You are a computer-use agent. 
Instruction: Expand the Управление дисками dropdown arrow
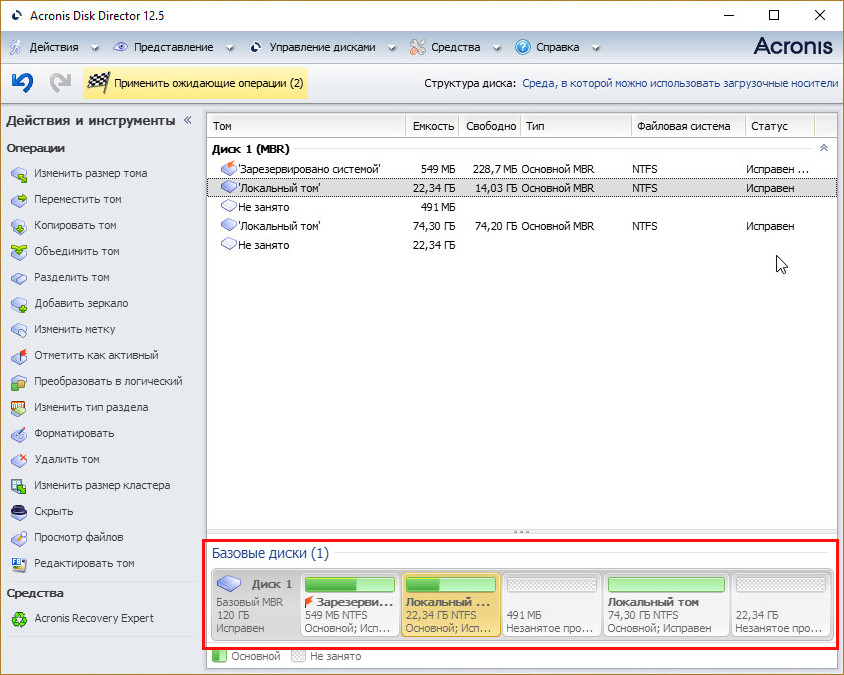click(392, 48)
